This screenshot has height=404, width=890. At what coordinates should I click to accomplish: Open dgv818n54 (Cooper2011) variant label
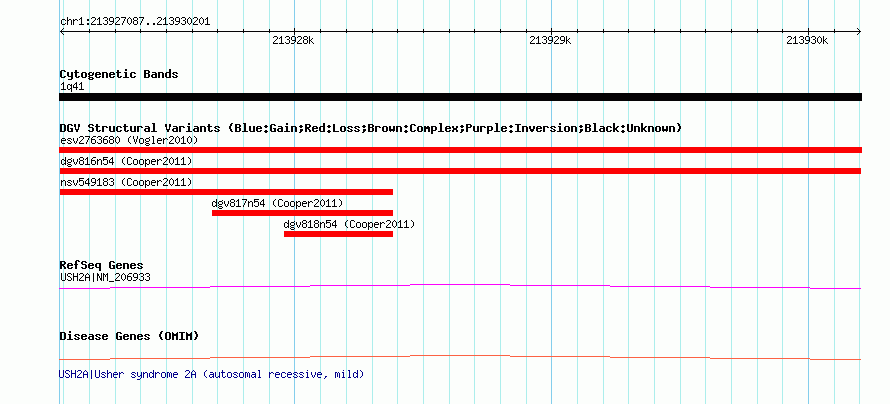pos(350,225)
